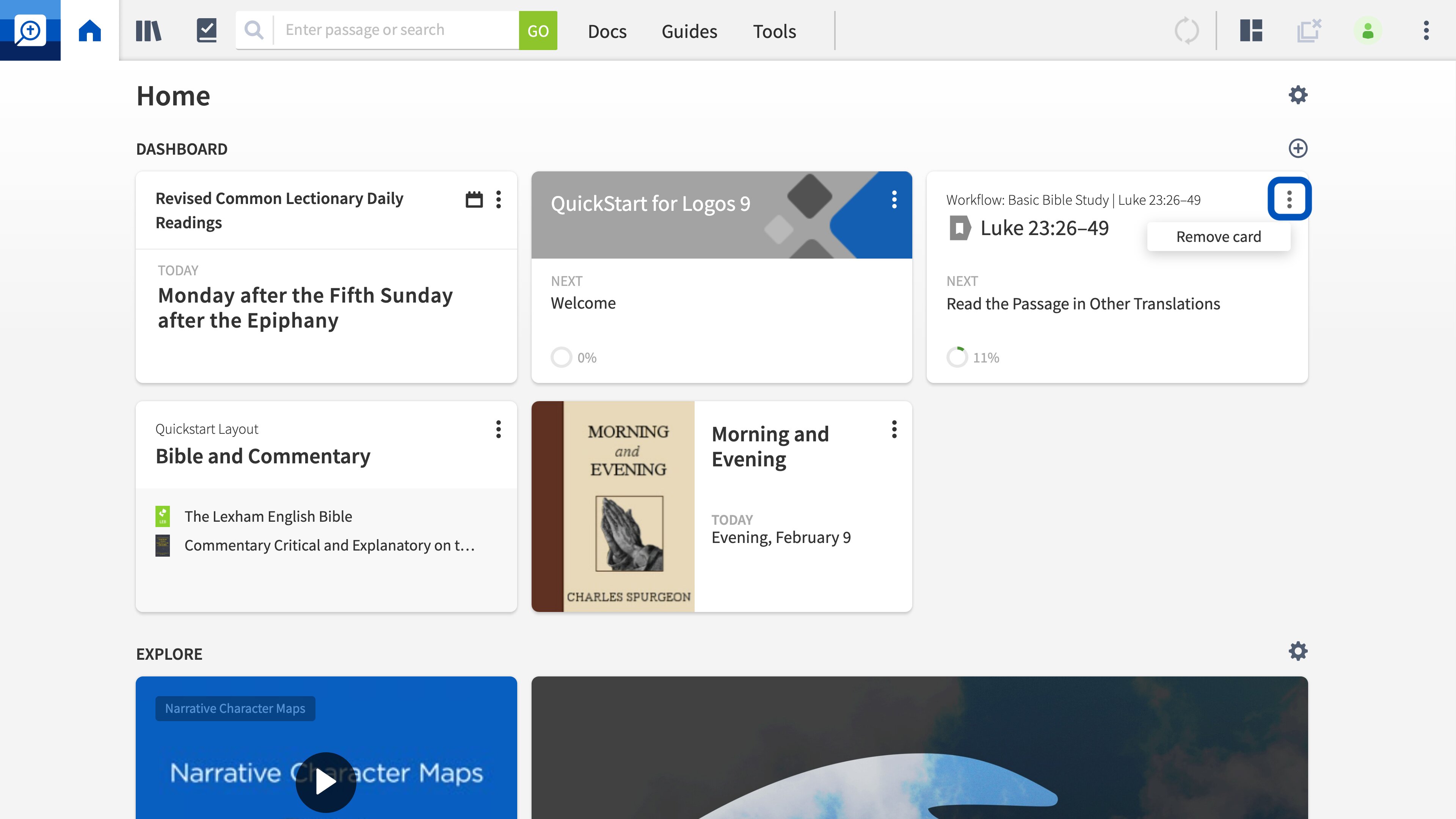Image resolution: width=1456 pixels, height=819 pixels.
Task: Open the Docs menu
Action: [607, 31]
